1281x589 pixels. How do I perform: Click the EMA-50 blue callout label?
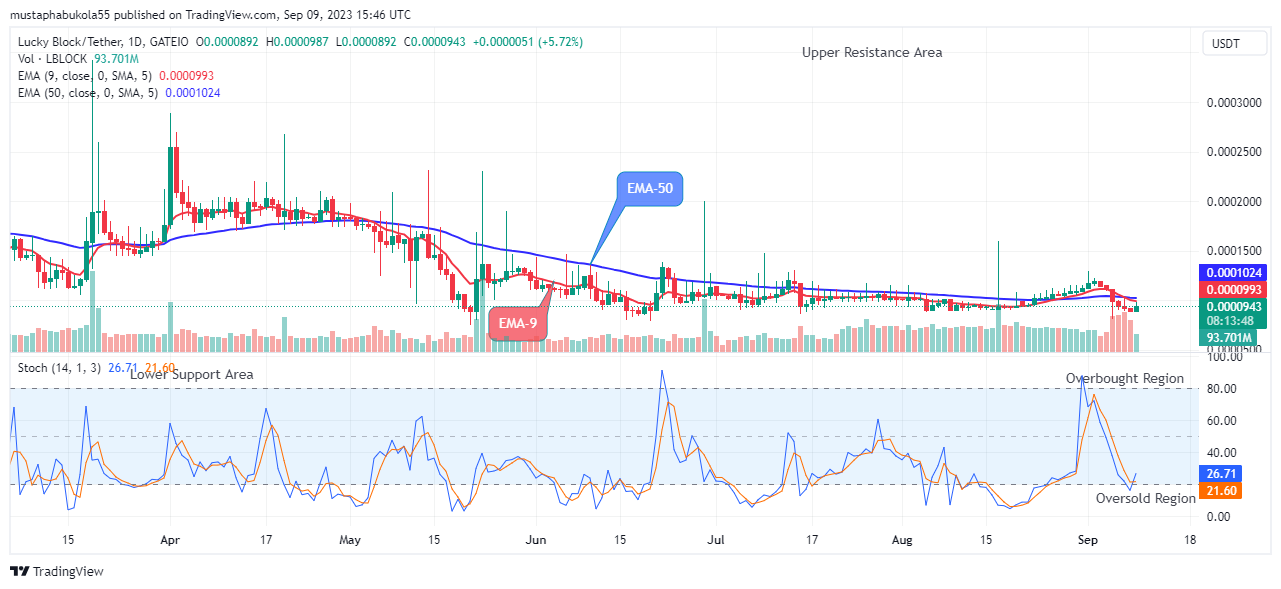648,188
